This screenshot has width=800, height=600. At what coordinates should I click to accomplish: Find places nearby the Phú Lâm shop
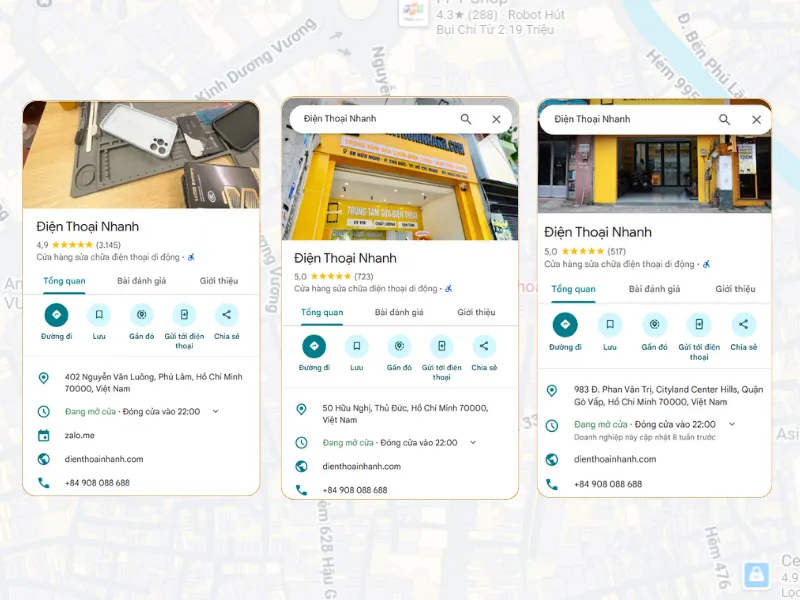pos(142,315)
